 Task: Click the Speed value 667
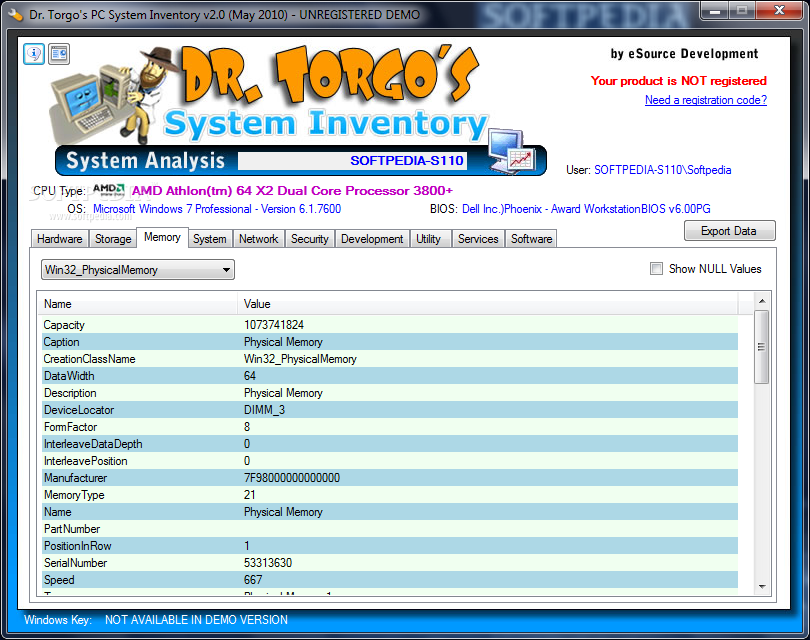pyautogui.click(x=253, y=580)
